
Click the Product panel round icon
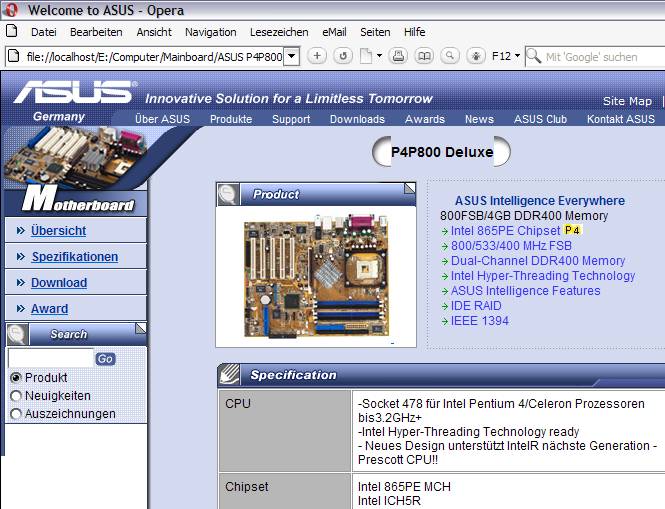click(x=228, y=194)
